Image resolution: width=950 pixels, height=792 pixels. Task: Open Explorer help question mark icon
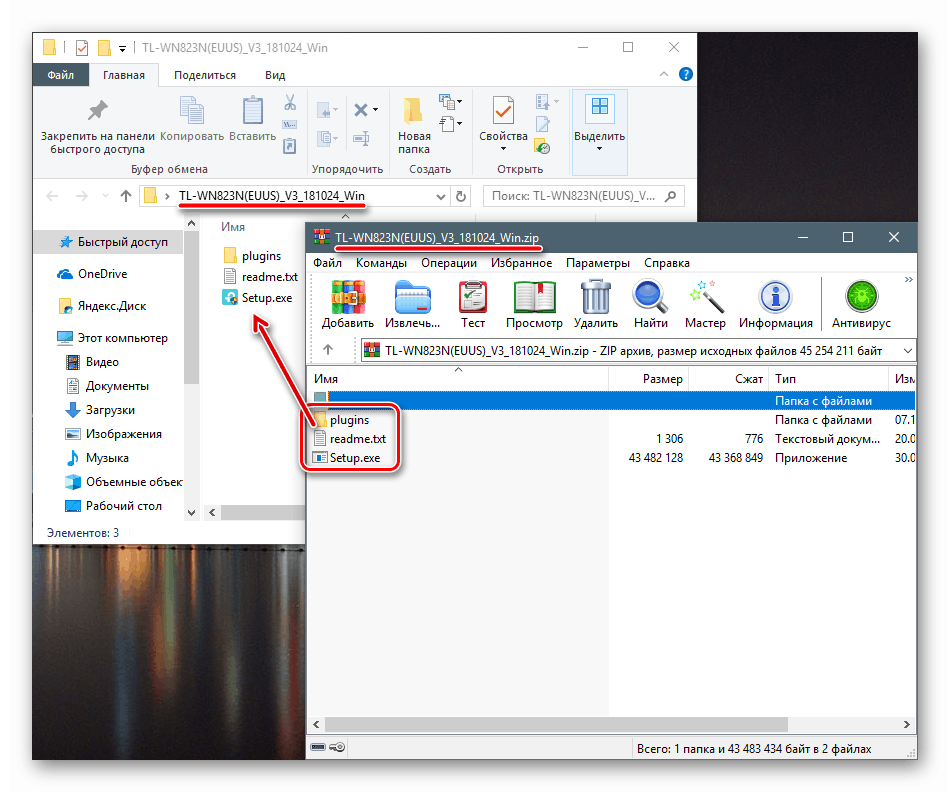686,74
